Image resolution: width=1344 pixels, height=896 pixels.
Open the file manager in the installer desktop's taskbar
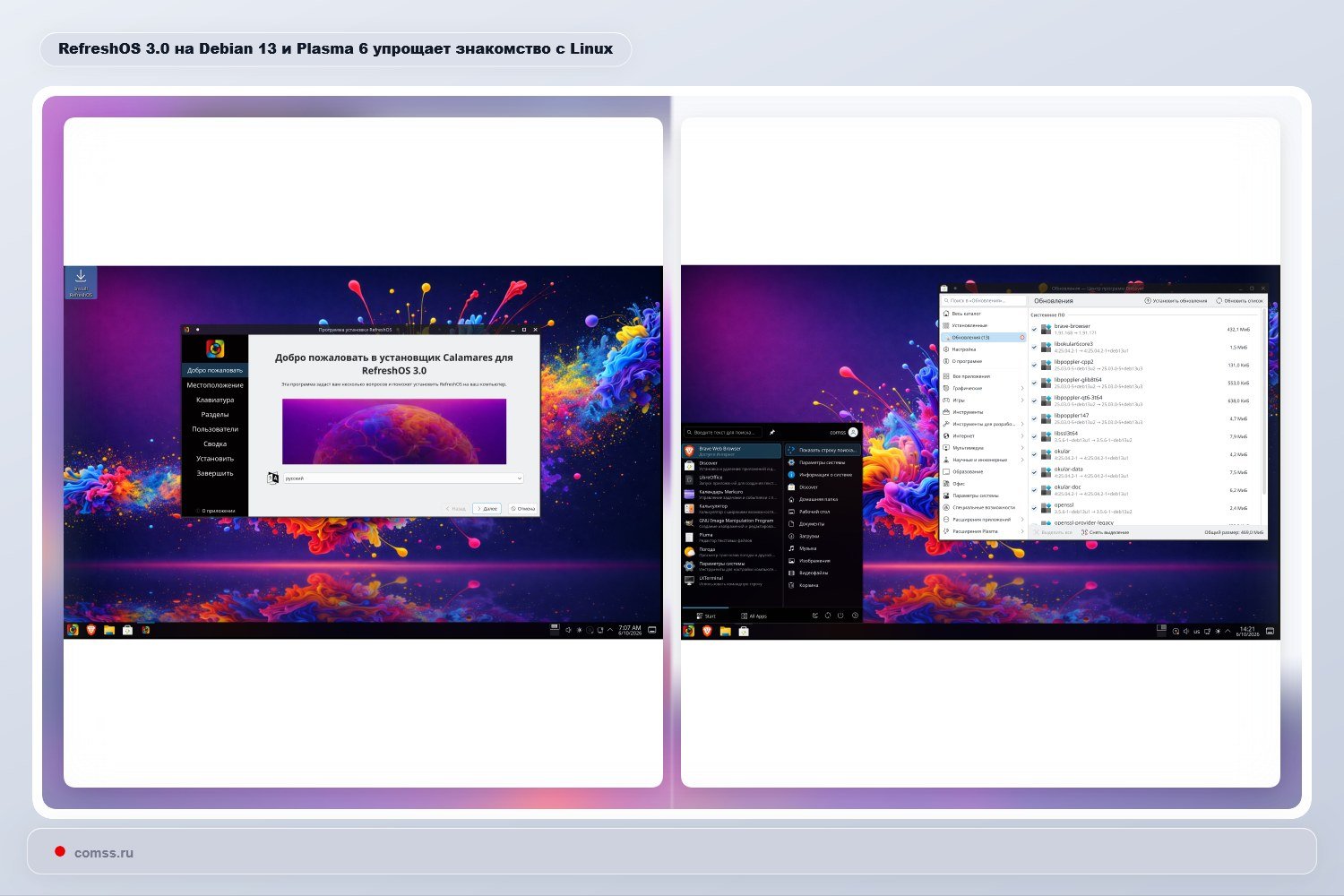click(109, 630)
